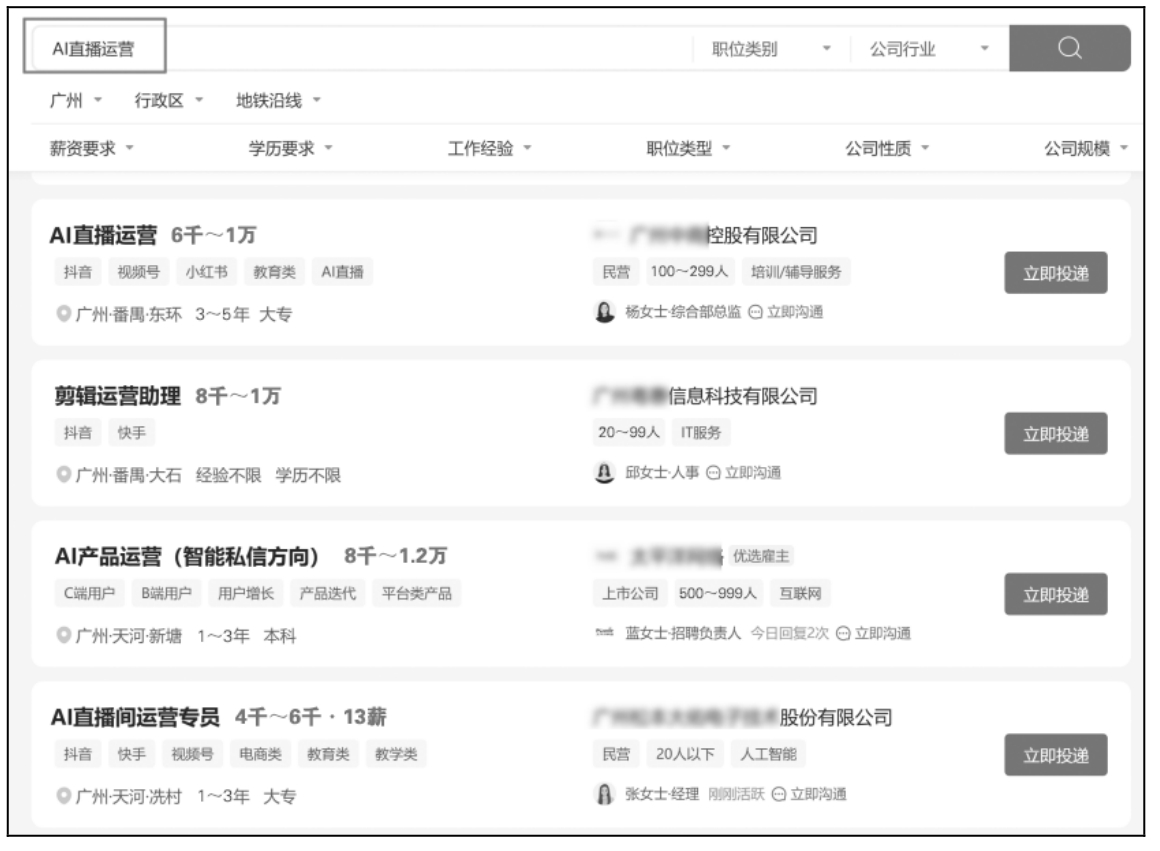Apply to 剪辑运营助理 with 立即投递 button
The image size is (1160, 851).
click(1055, 433)
